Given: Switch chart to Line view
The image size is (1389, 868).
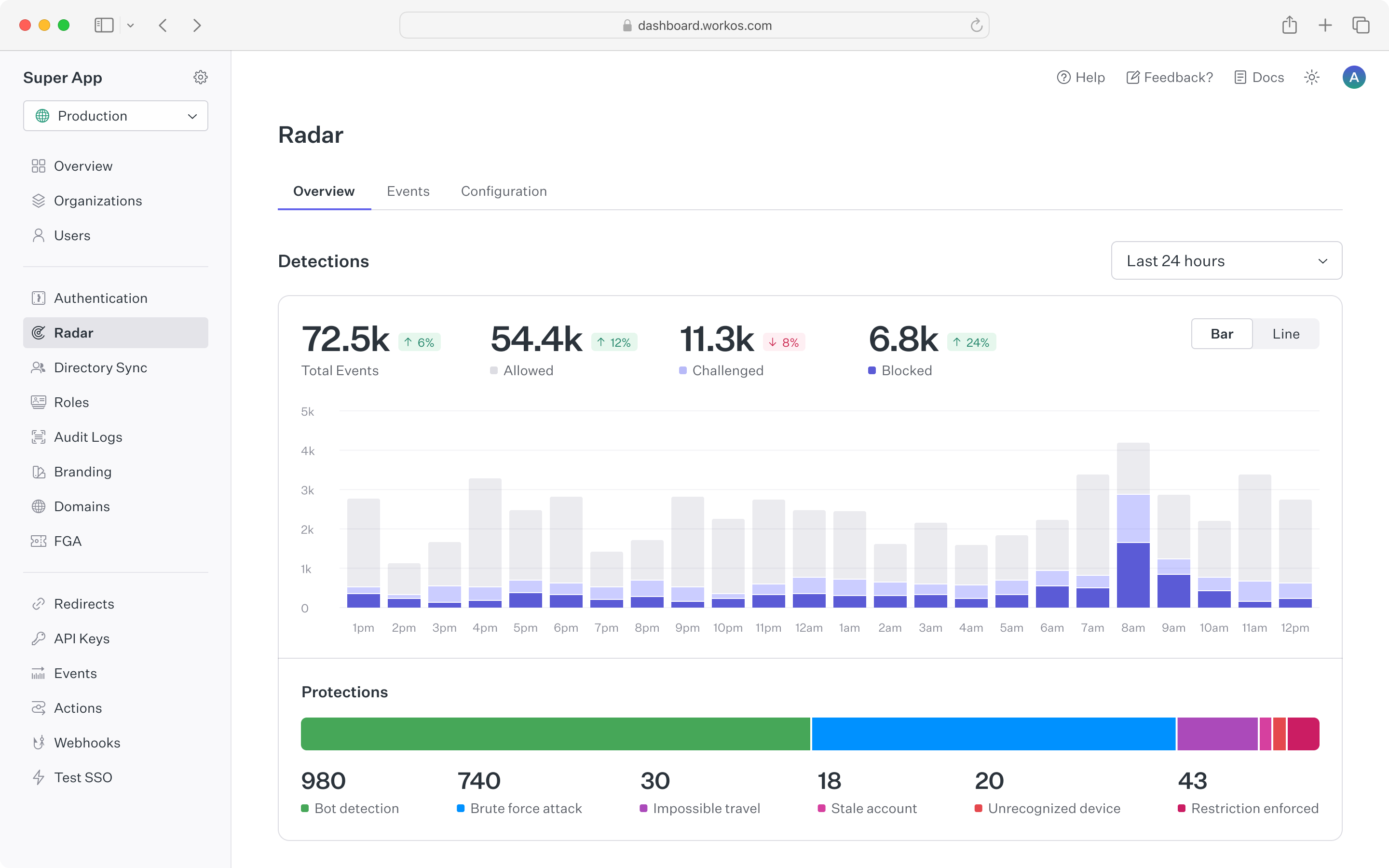Looking at the screenshot, I should click(x=1285, y=334).
